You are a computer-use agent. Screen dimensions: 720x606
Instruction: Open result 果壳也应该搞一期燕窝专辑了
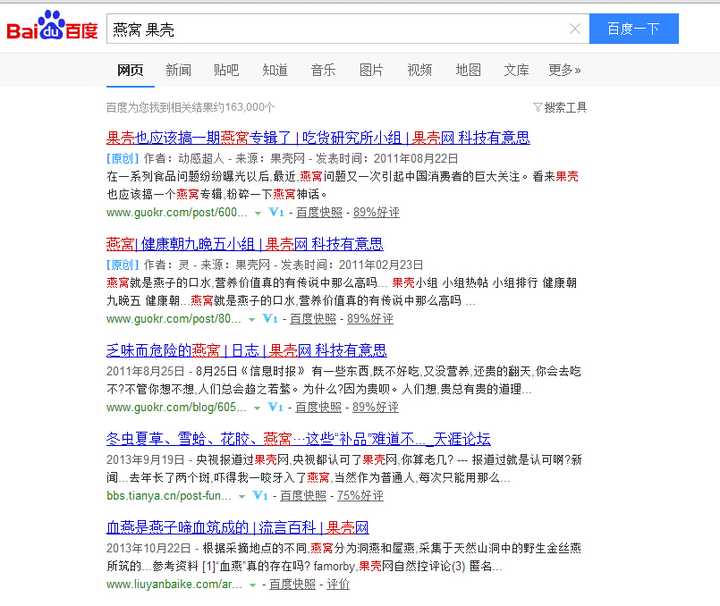(318, 138)
